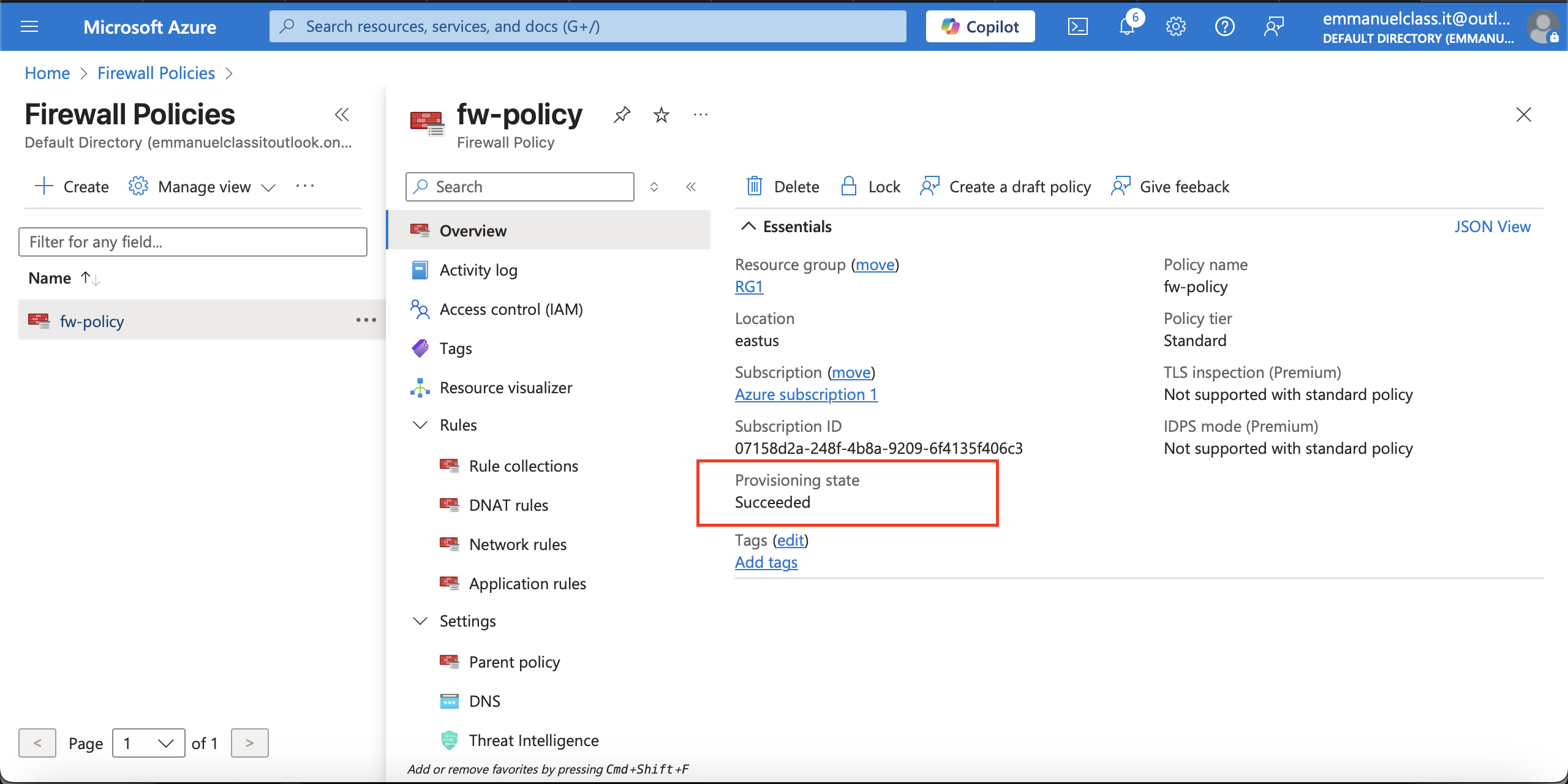The image size is (1568, 784).
Task: Collapse the Firewall Policies list pane
Action: (342, 115)
